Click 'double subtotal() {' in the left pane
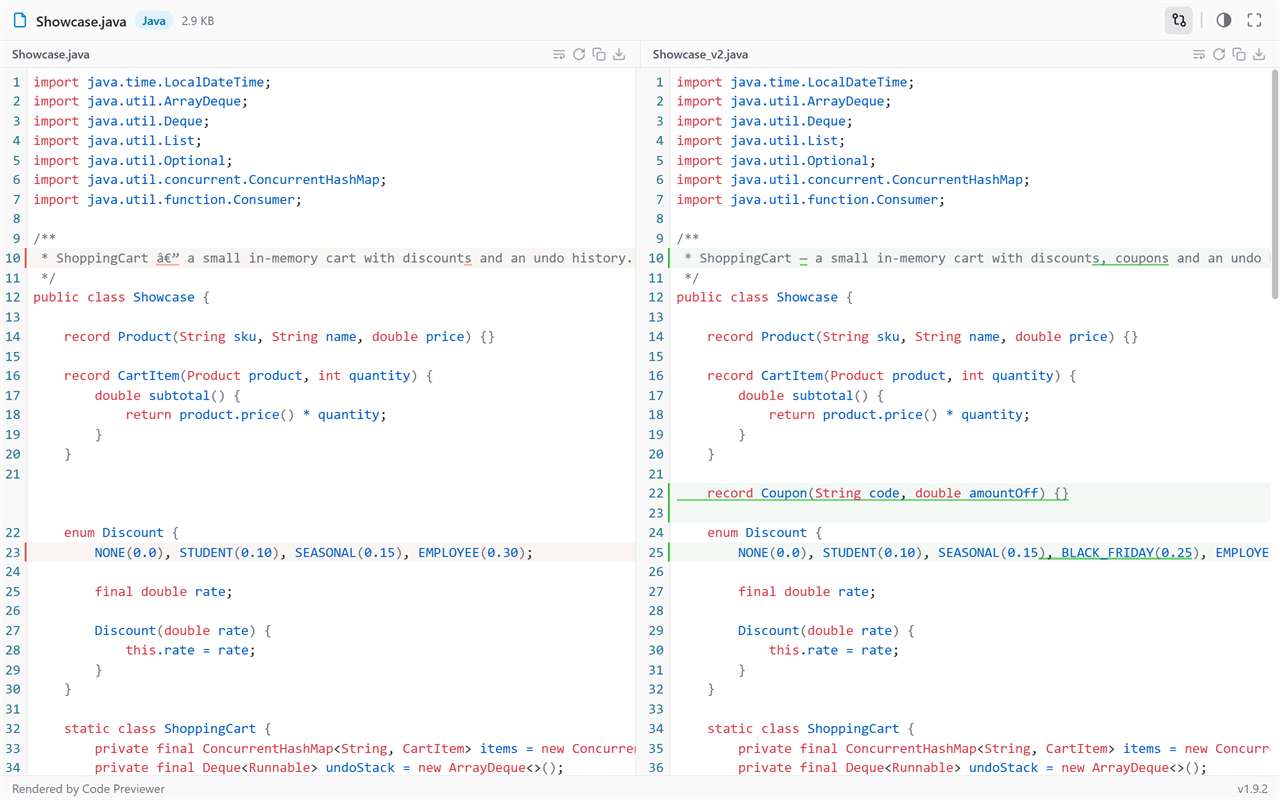Screen dimensions: 1280x800 168,395
